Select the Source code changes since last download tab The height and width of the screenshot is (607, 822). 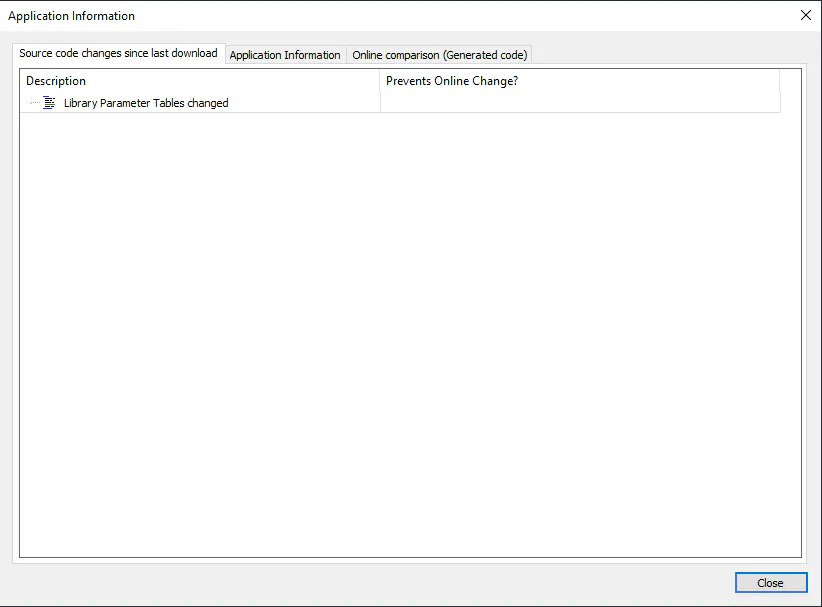coord(118,53)
